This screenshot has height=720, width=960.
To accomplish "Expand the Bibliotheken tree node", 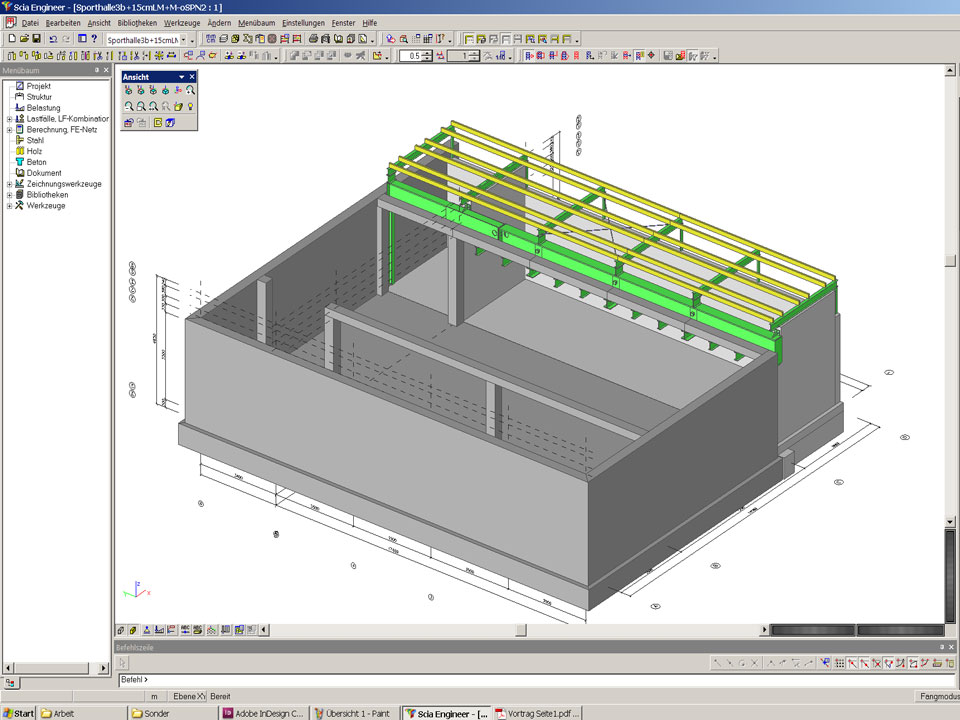I will [9, 195].
